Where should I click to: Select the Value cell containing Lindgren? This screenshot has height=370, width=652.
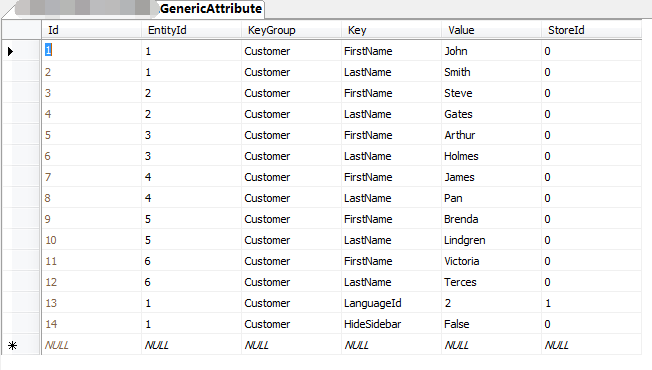(x=491, y=240)
